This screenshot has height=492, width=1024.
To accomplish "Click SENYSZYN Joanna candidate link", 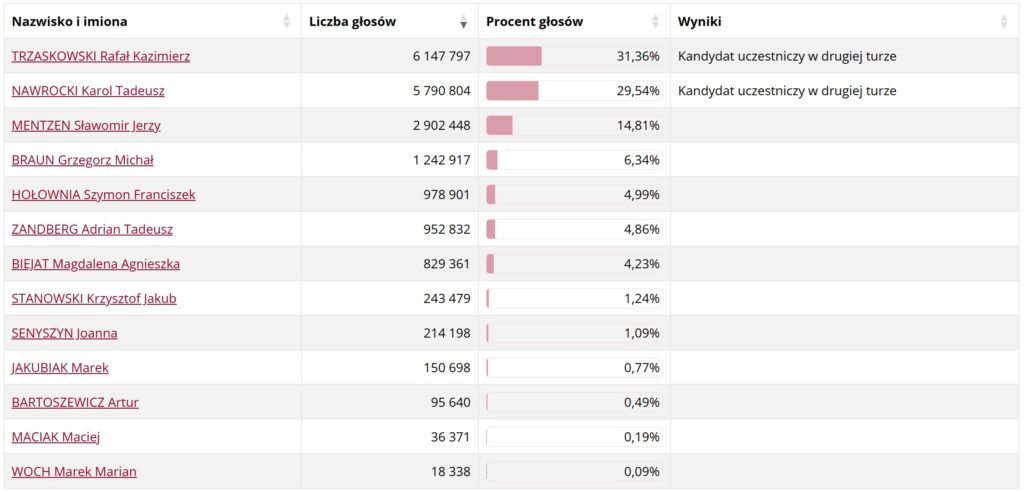I will point(65,333).
